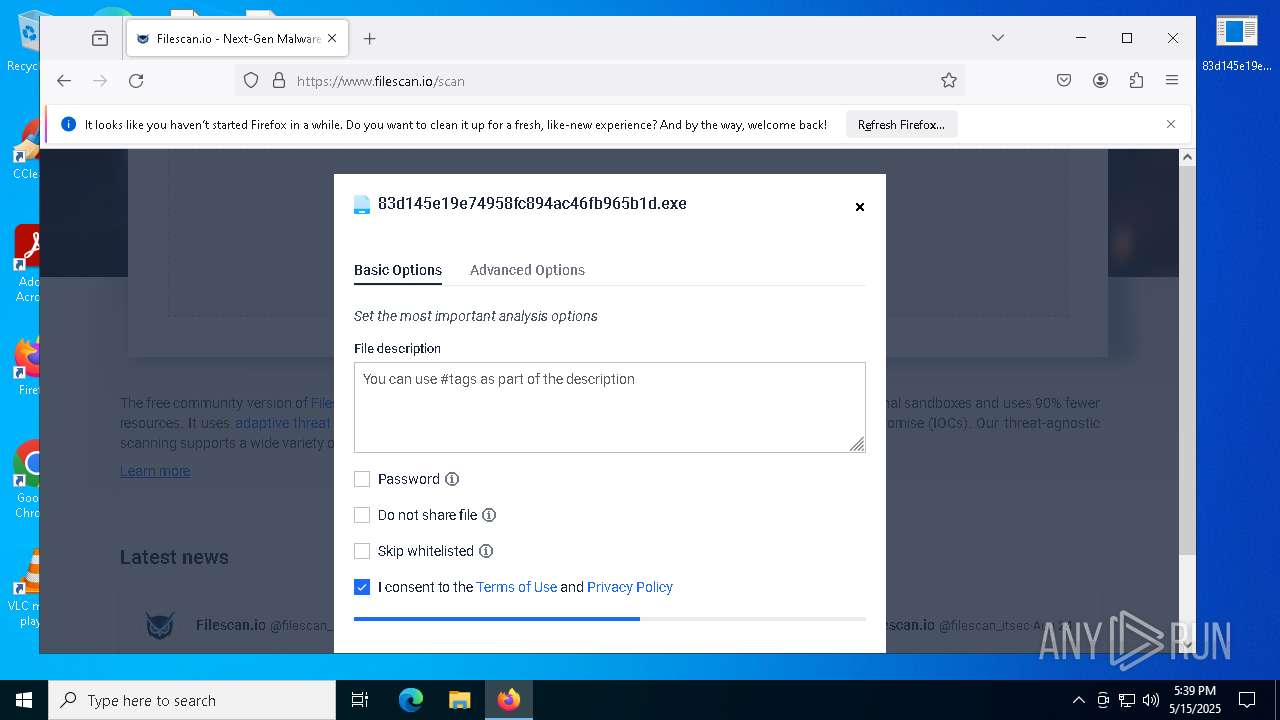1280x720 pixels.
Task: Open the Extensions puzzle icon
Action: pyautogui.click(x=1136, y=81)
